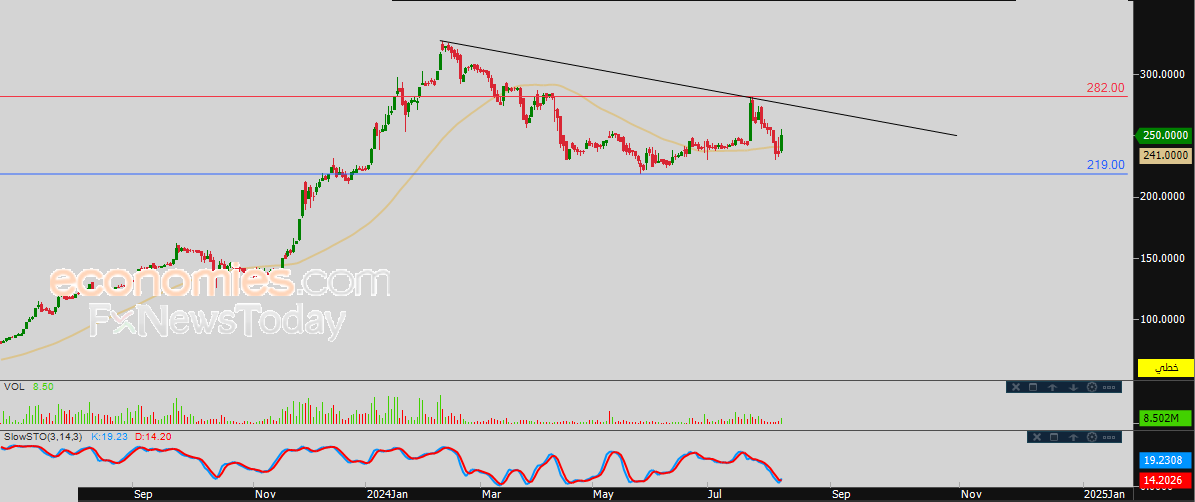
Task: Select the red 282.00 resistance line label
Action: (x=1105, y=88)
